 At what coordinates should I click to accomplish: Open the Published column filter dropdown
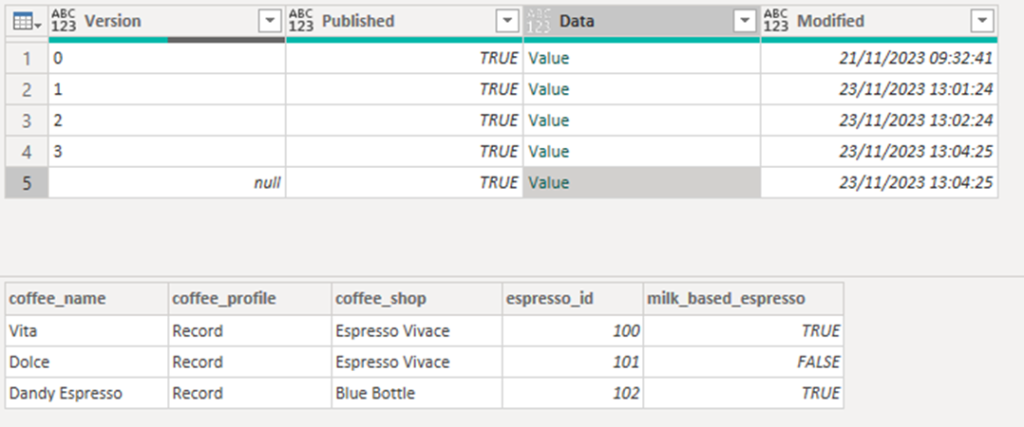coord(507,22)
